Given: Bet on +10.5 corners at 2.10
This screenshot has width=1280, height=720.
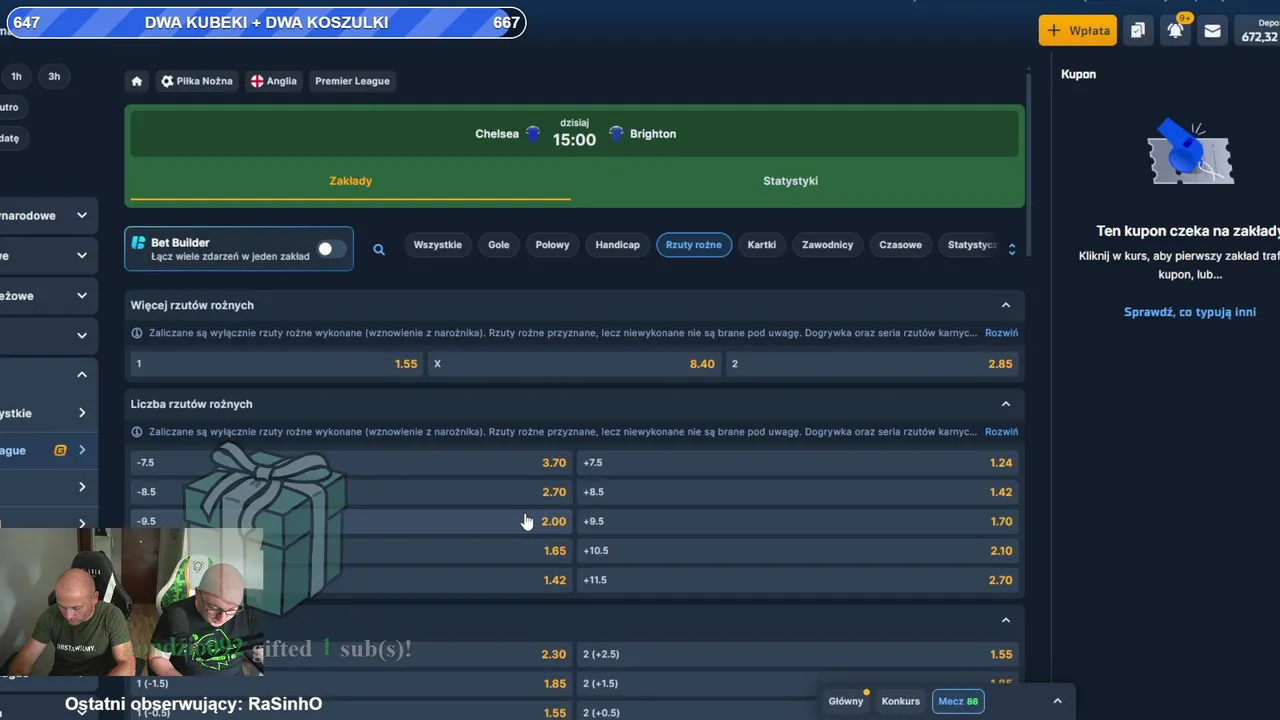Looking at the screenshot, I should 799,551.
